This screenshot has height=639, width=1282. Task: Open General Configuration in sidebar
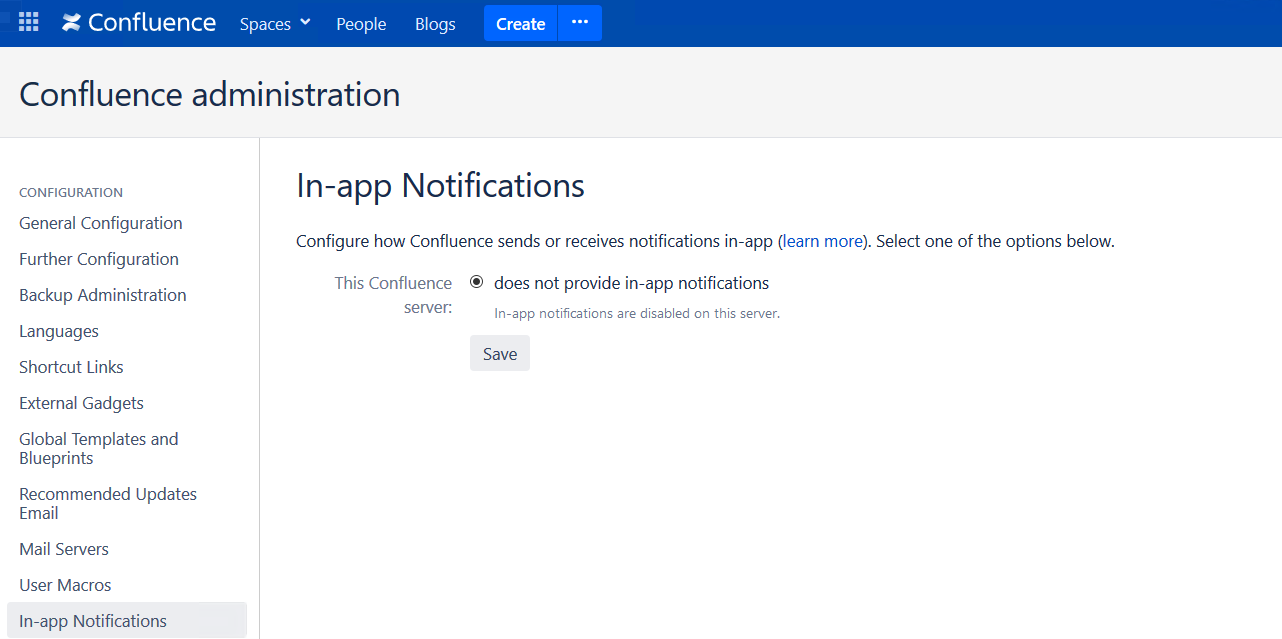click(x=101, y=223)
